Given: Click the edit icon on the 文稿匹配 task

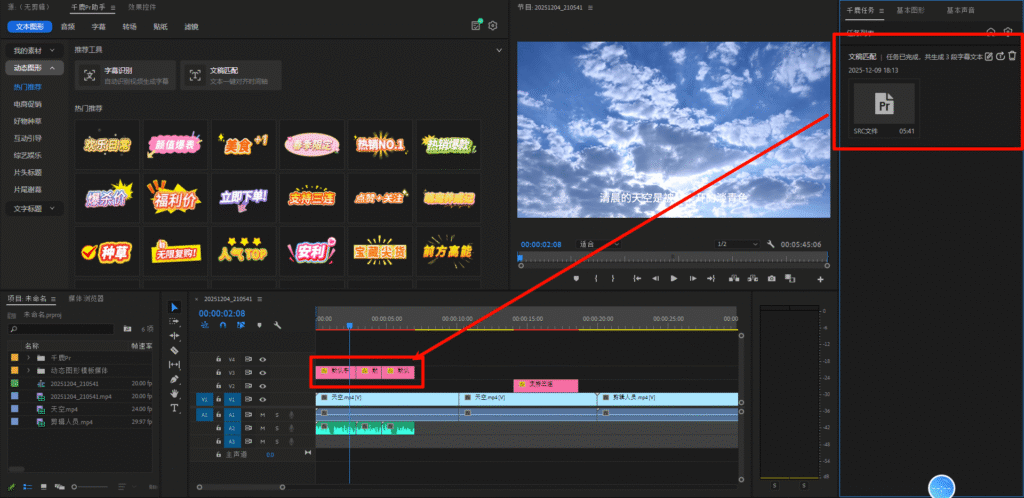Looking at the screenshot, I should (x=989, y=56).
